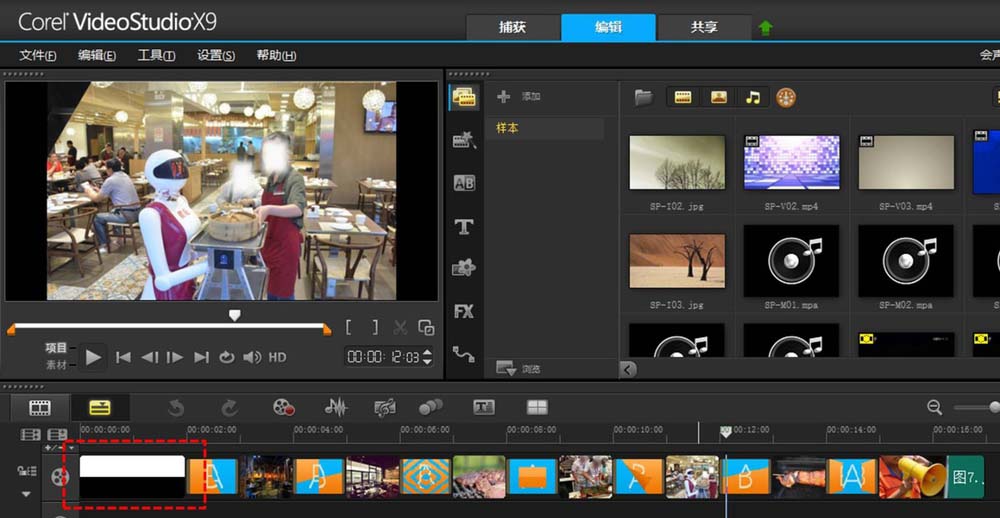Zoom out the timeline with magnifier icon
This screenshot has width=1000, height=518.
click(x=935, y=407)
